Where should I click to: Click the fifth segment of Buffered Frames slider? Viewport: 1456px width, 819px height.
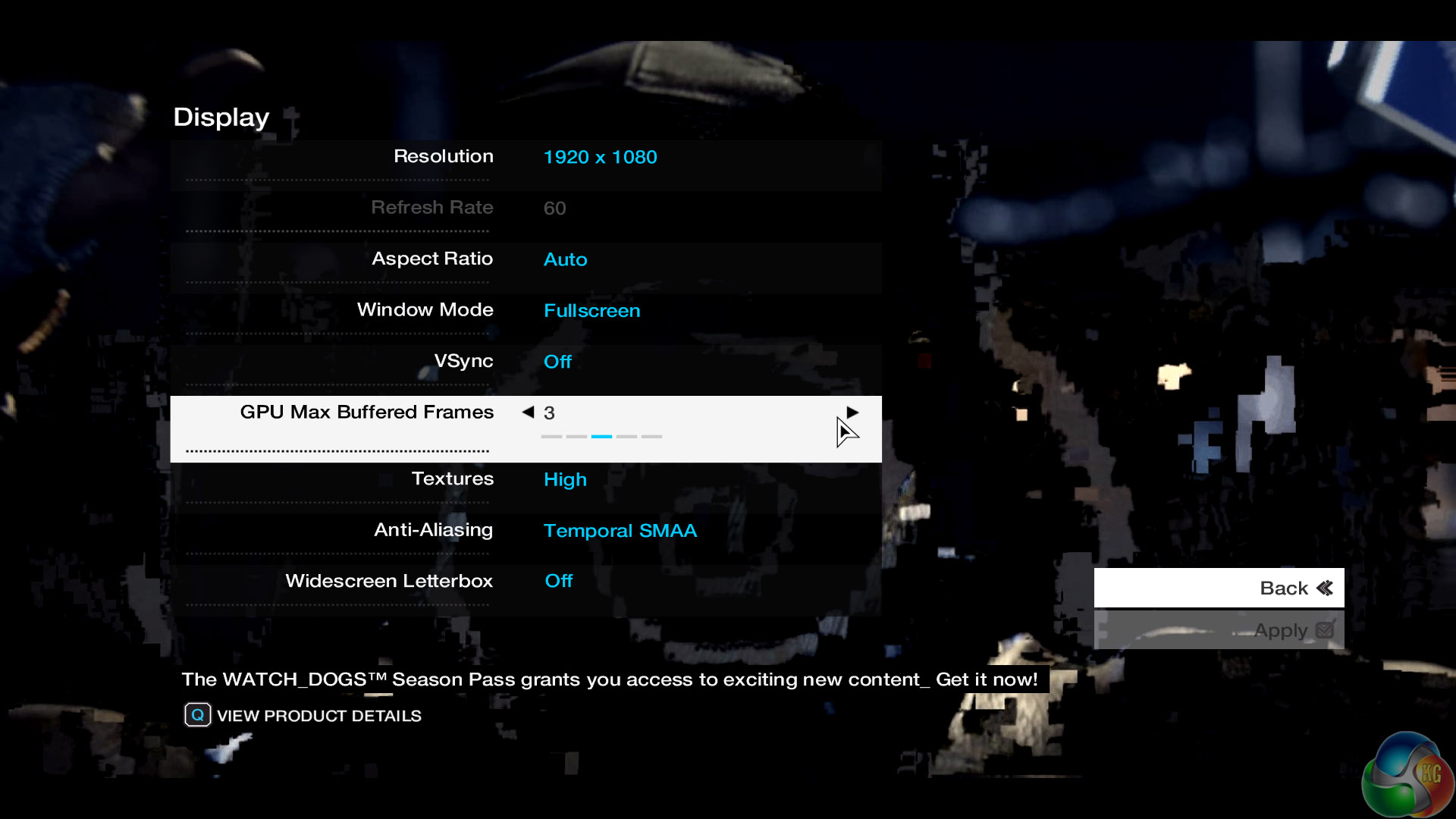pos(651,437)
